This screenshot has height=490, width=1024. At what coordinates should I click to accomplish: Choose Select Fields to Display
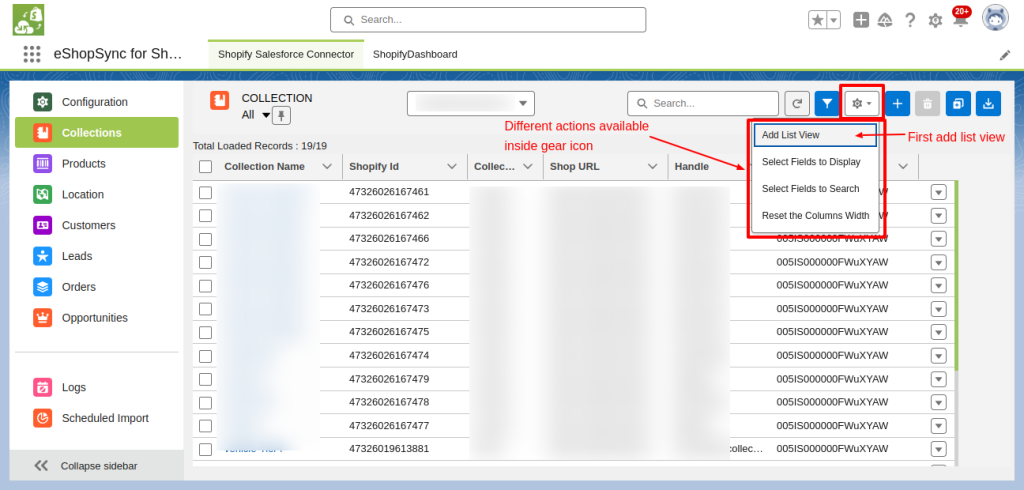click(x=815, y=161)
